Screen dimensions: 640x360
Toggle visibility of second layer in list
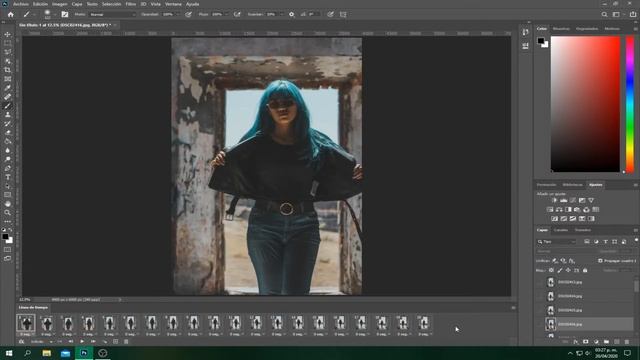(540, 296)
